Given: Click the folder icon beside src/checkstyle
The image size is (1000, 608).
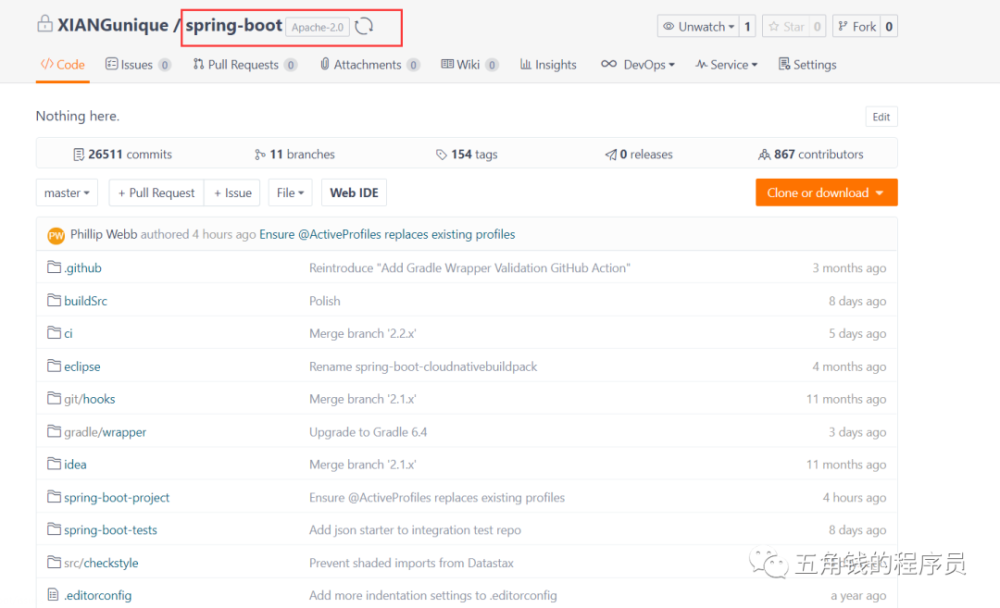Looking at the screenshot, I should tap(54, 562).
